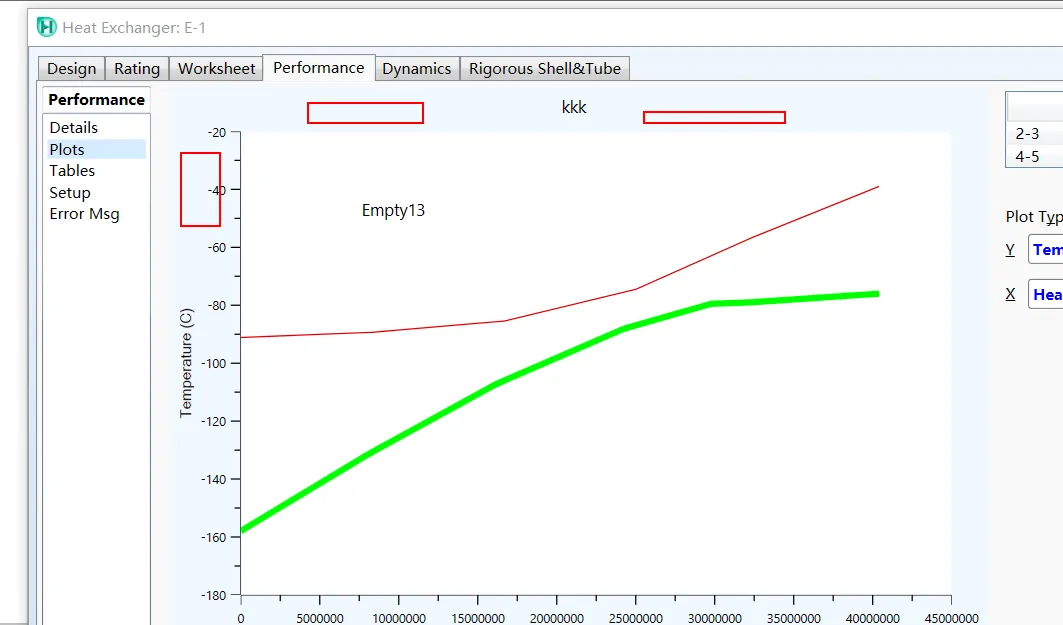
Task: Choose Setup in the Performance list
Action: pyautogui.click(x=70, y=193)
